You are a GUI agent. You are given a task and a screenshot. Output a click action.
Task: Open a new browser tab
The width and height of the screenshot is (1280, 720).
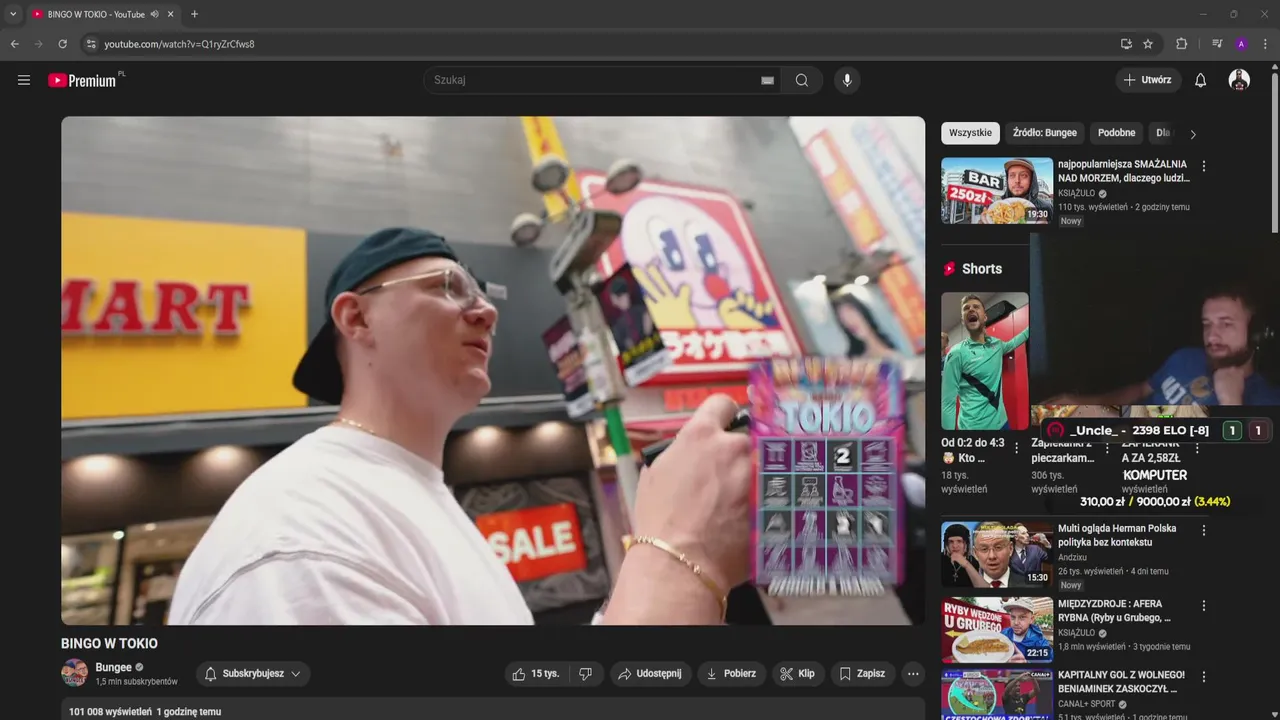click(194, 14)
